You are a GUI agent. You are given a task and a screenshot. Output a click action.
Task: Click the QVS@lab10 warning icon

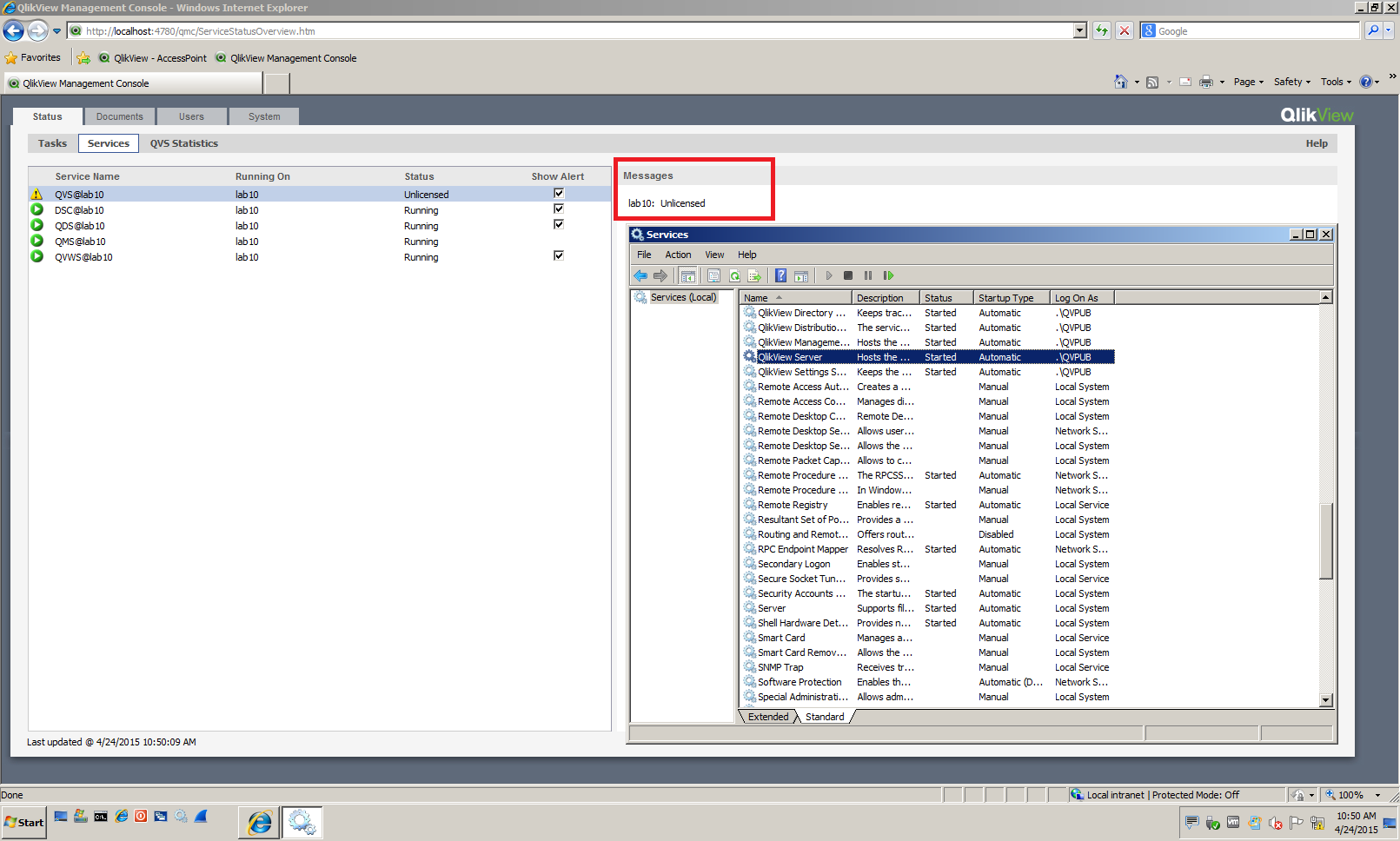tap(37, 195)
